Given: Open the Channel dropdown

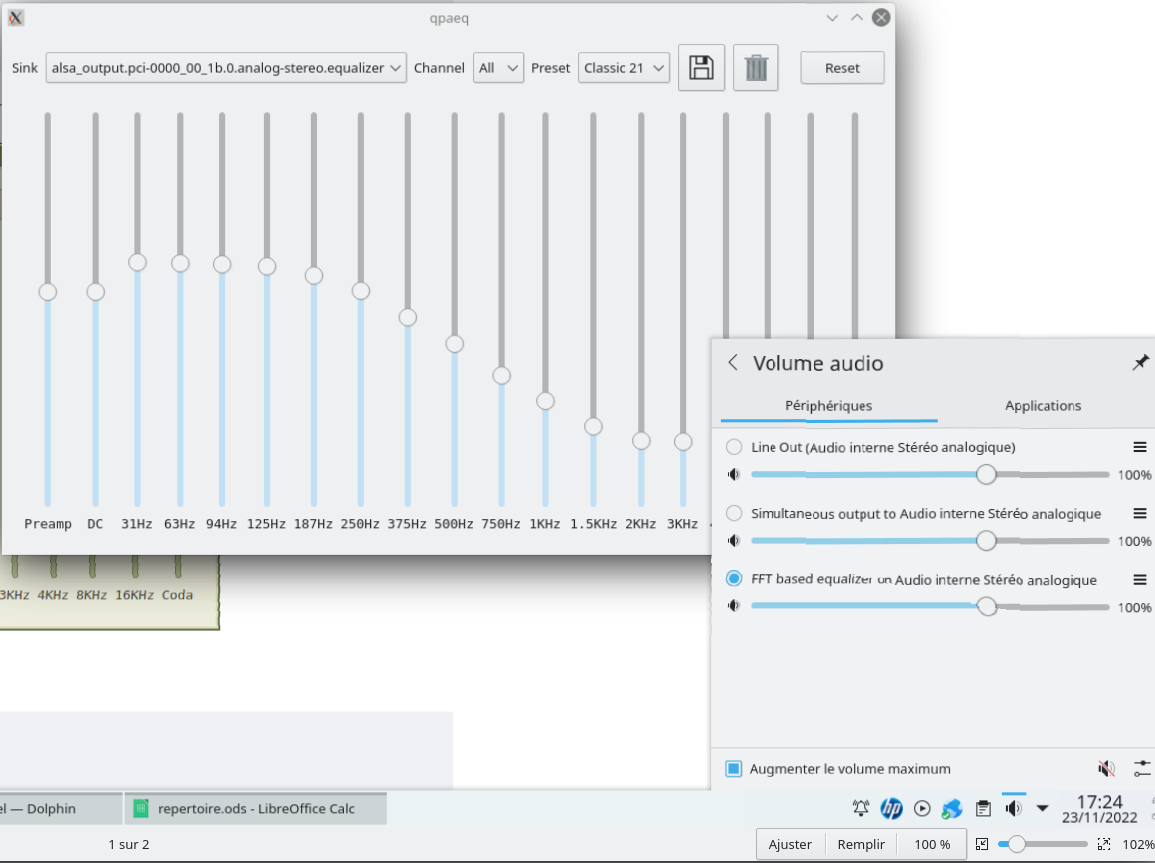Looking at the screenshot, I should pyautogui.click(x=498, y=68).
